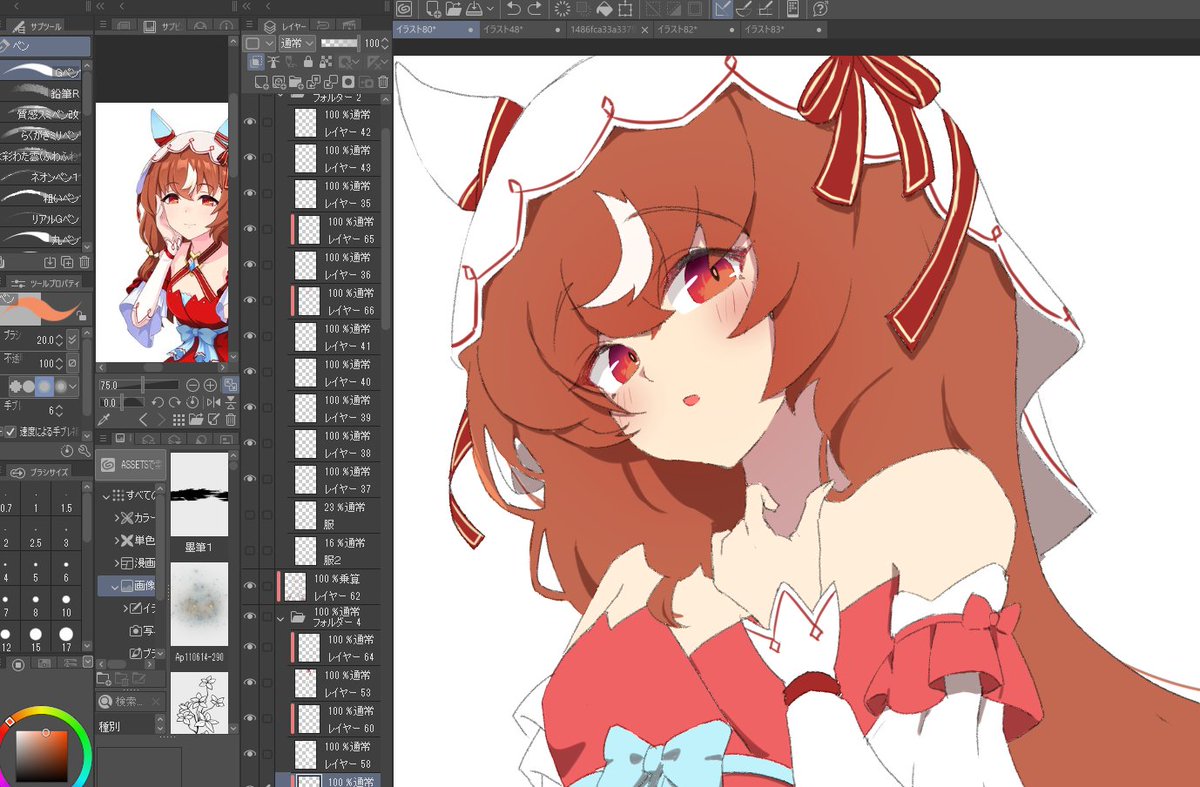Screen dimensions: 1200x787
Task: Collapse the フォルダー 4 folder
Action: [x=281, y=618]
